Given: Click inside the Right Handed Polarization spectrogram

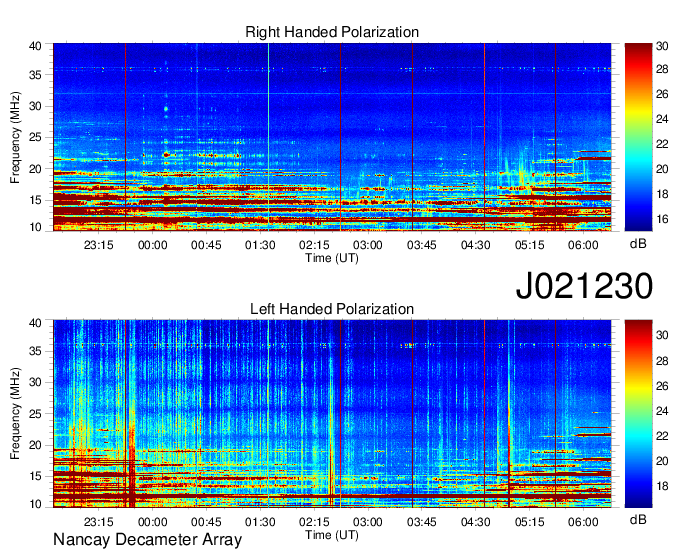Looking at the screenshot, I should pyautogui.click(x=332, y=137).
